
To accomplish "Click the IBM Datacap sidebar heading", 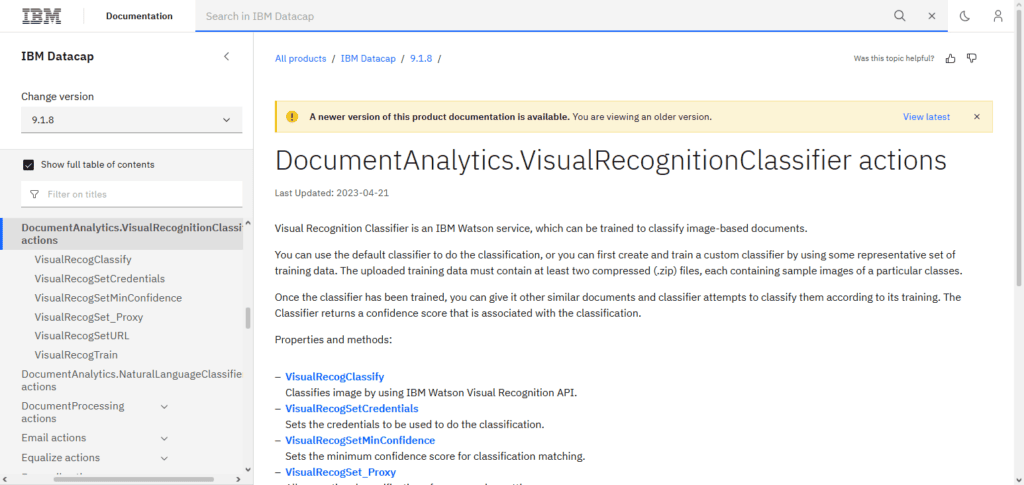I will click(57, 57).
